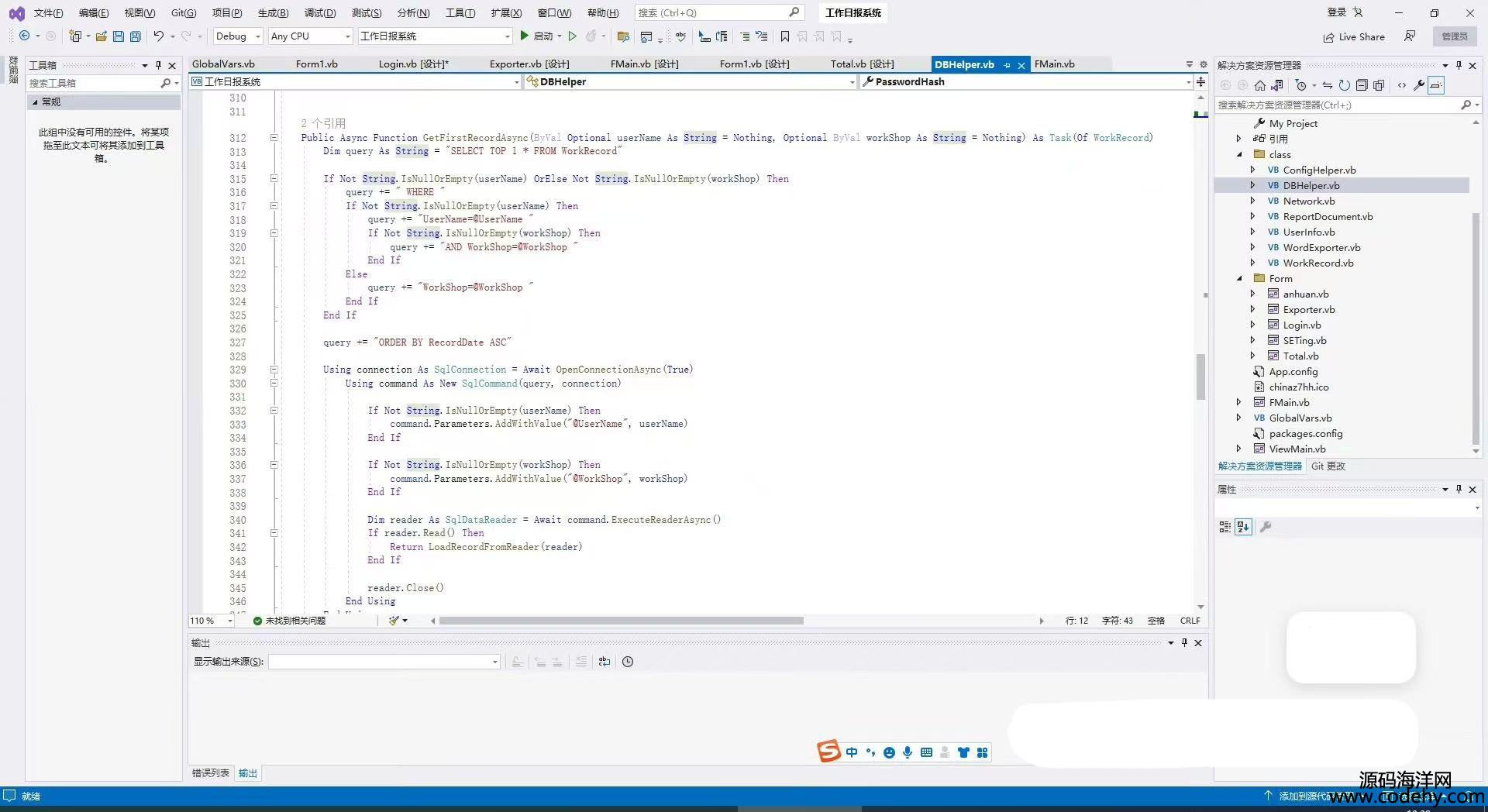Collapse All in Solution Explorer
This screenshot has height=812, width=1488.
(x=1362, y=85)
